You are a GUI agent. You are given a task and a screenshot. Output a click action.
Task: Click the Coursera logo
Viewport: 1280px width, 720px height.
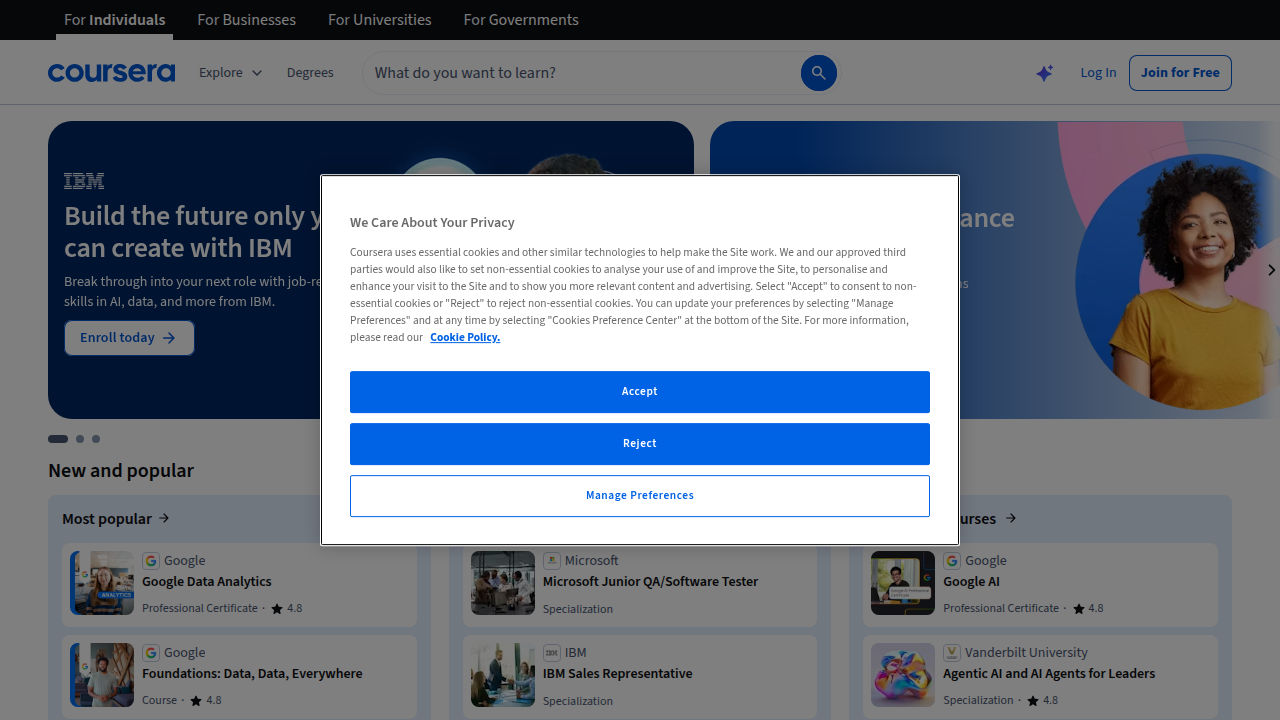click(111, 73)
